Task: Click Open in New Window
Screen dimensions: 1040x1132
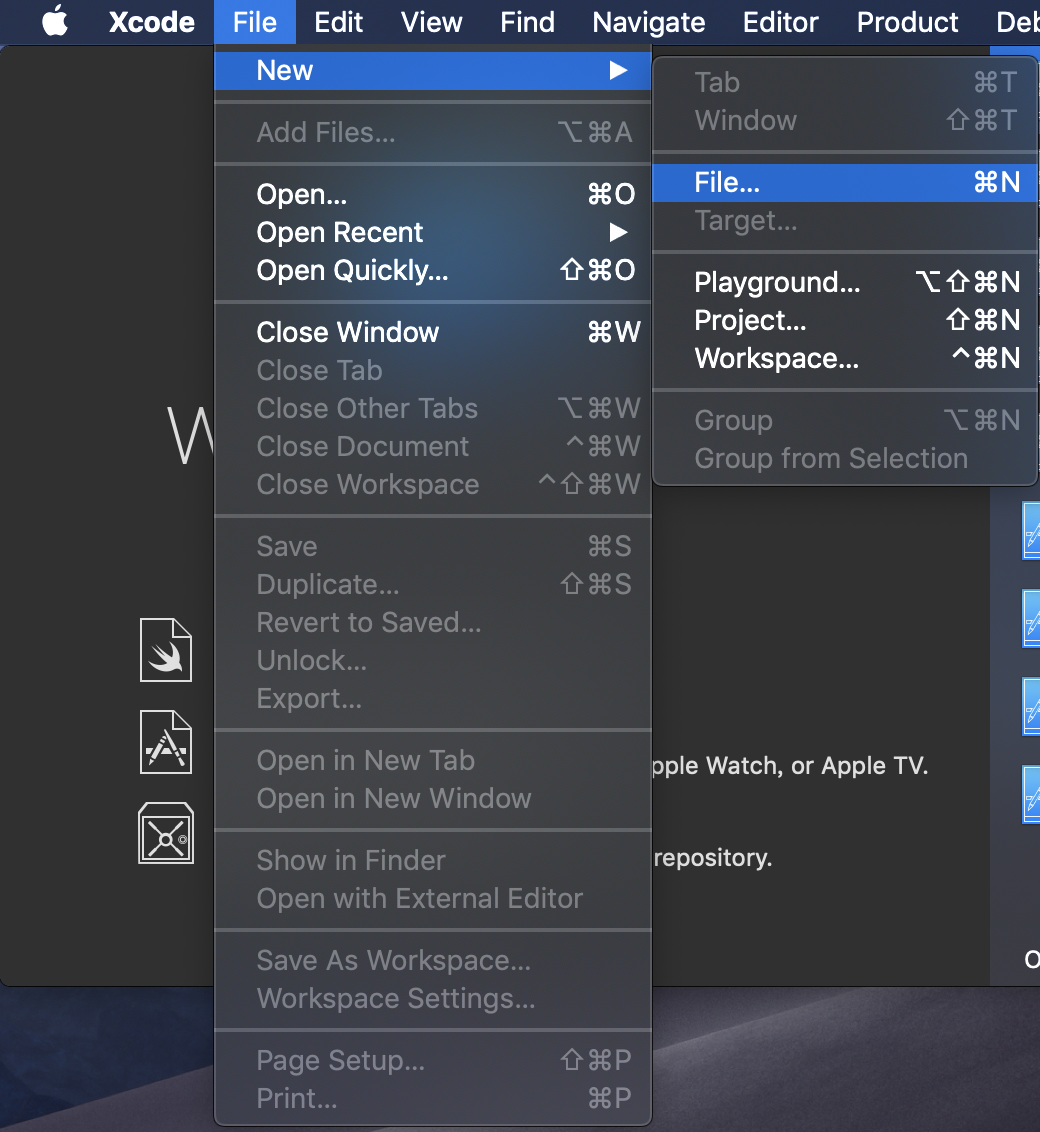Action: pos(433,799)
